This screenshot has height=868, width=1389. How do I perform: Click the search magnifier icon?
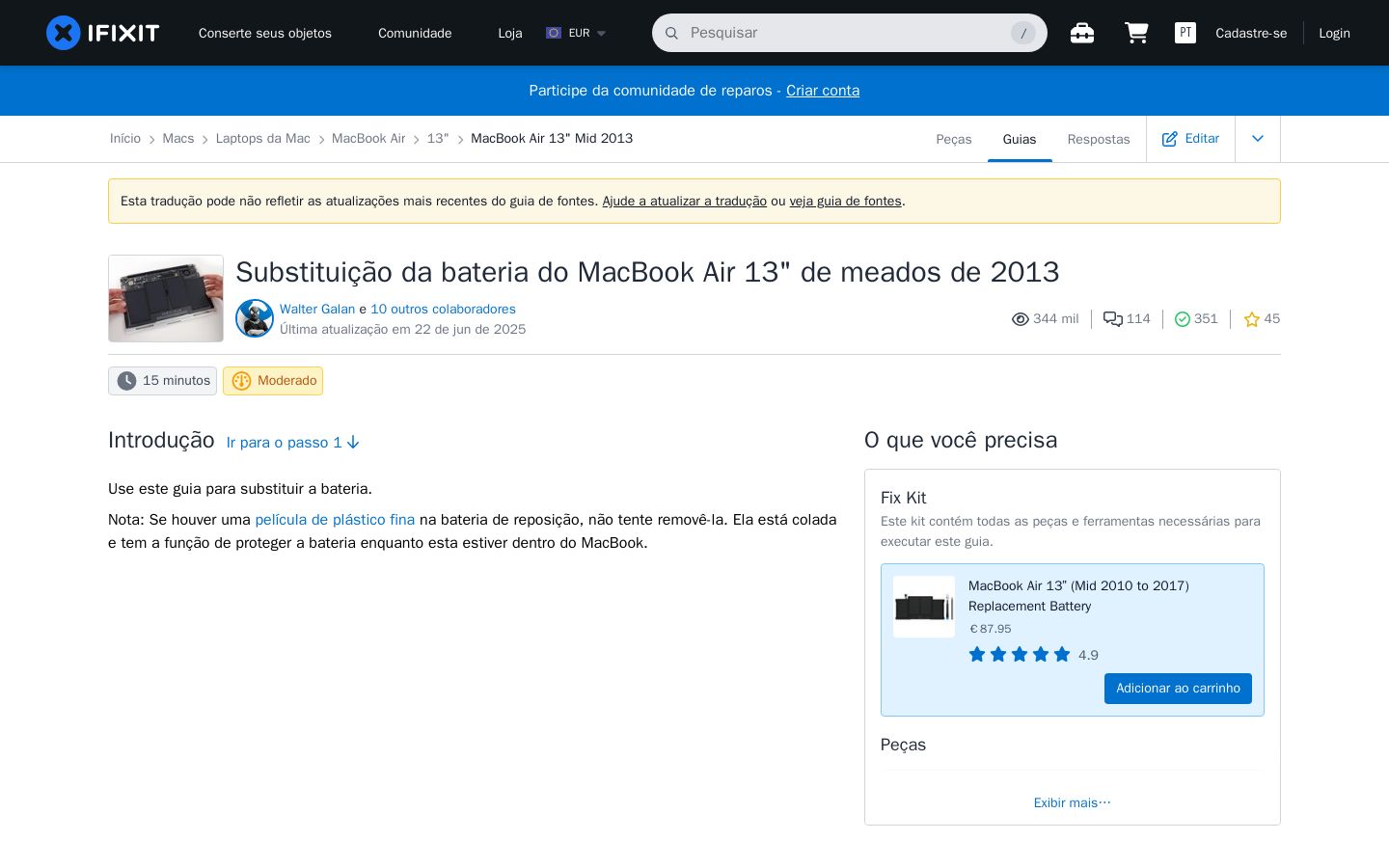[x=671, y=33]
